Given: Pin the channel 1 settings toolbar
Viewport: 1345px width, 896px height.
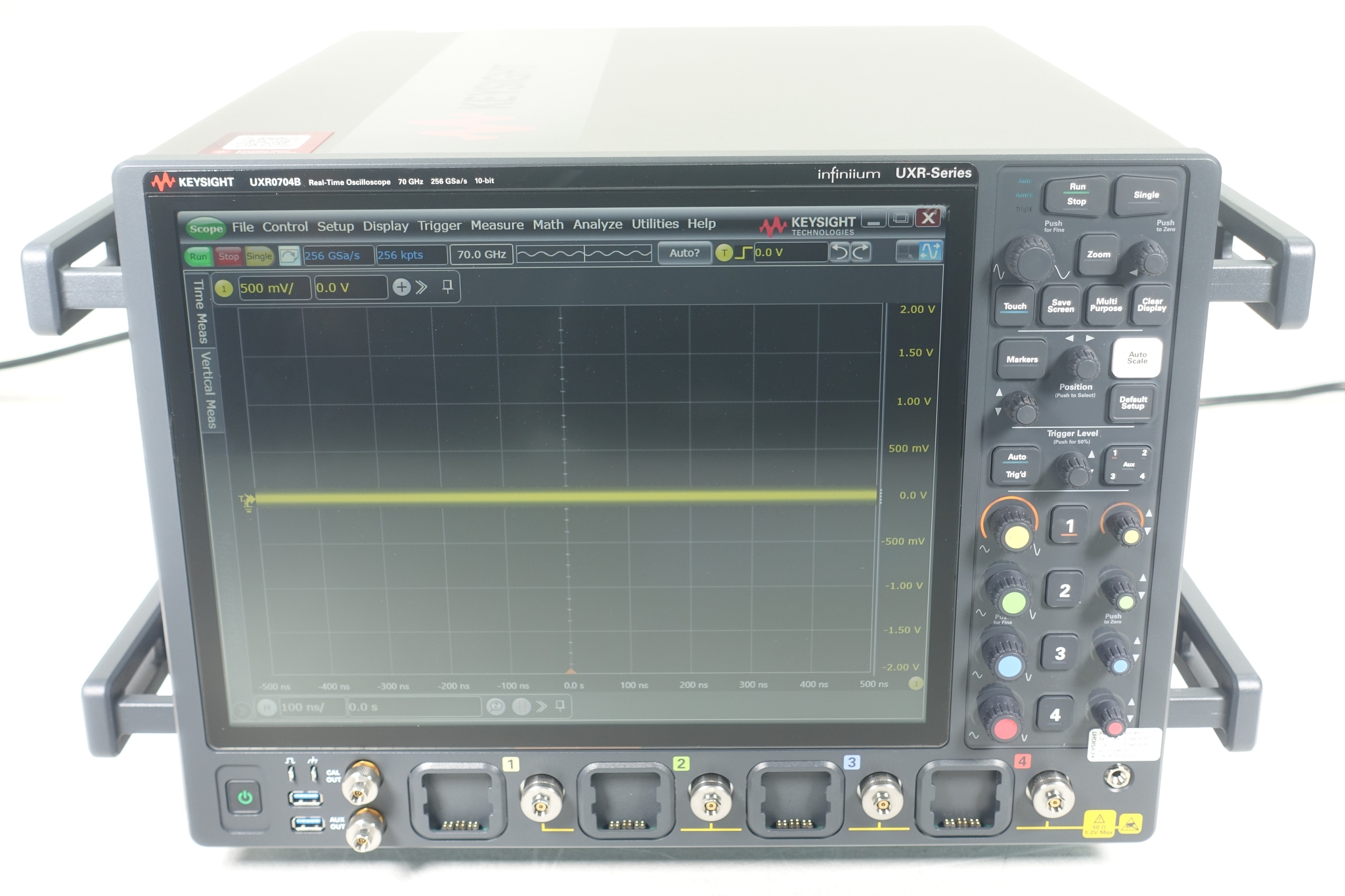Looking at the screenshot, I should point(447,286).
